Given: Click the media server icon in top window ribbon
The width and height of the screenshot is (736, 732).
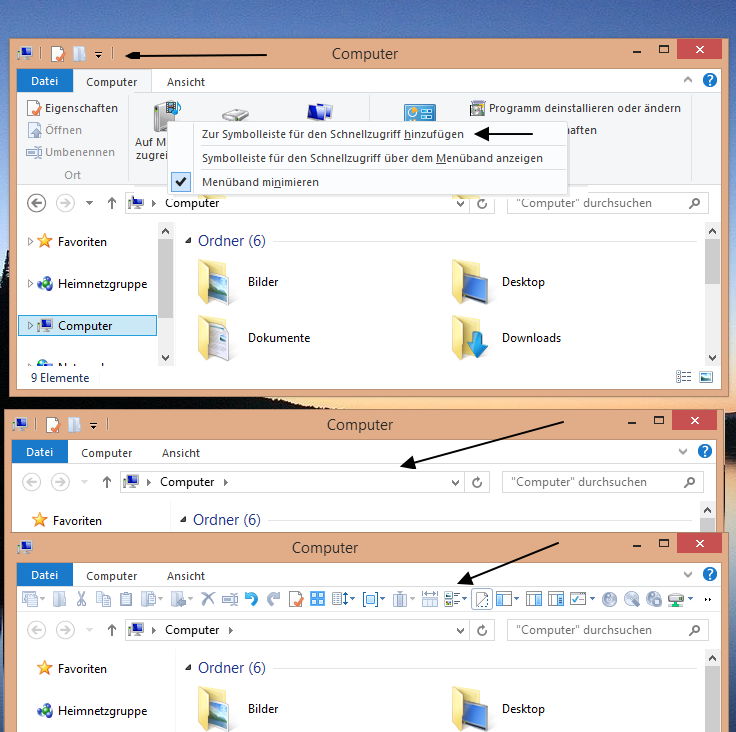Looking at the screenshot, I should [x=167, y=116].
